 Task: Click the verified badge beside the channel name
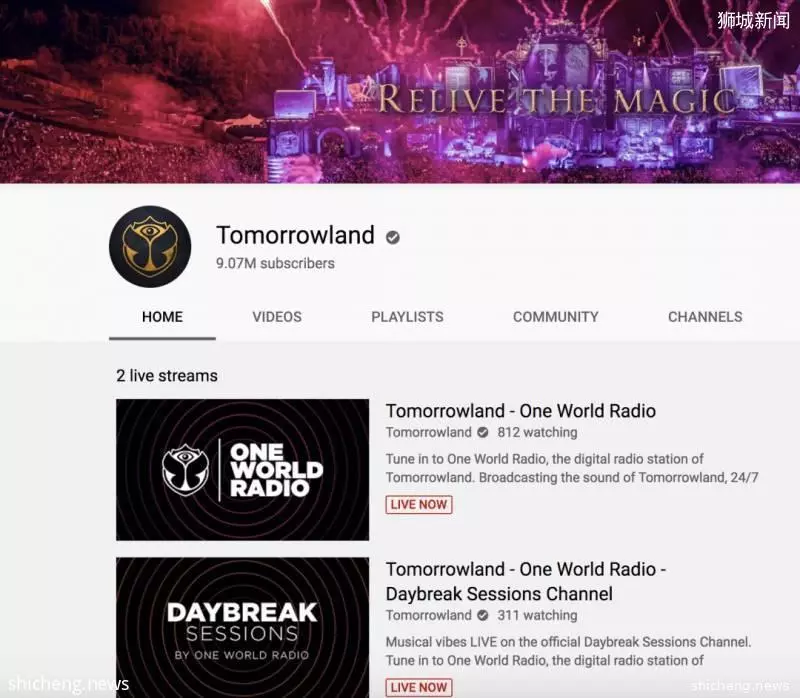[x=392, y=237]
